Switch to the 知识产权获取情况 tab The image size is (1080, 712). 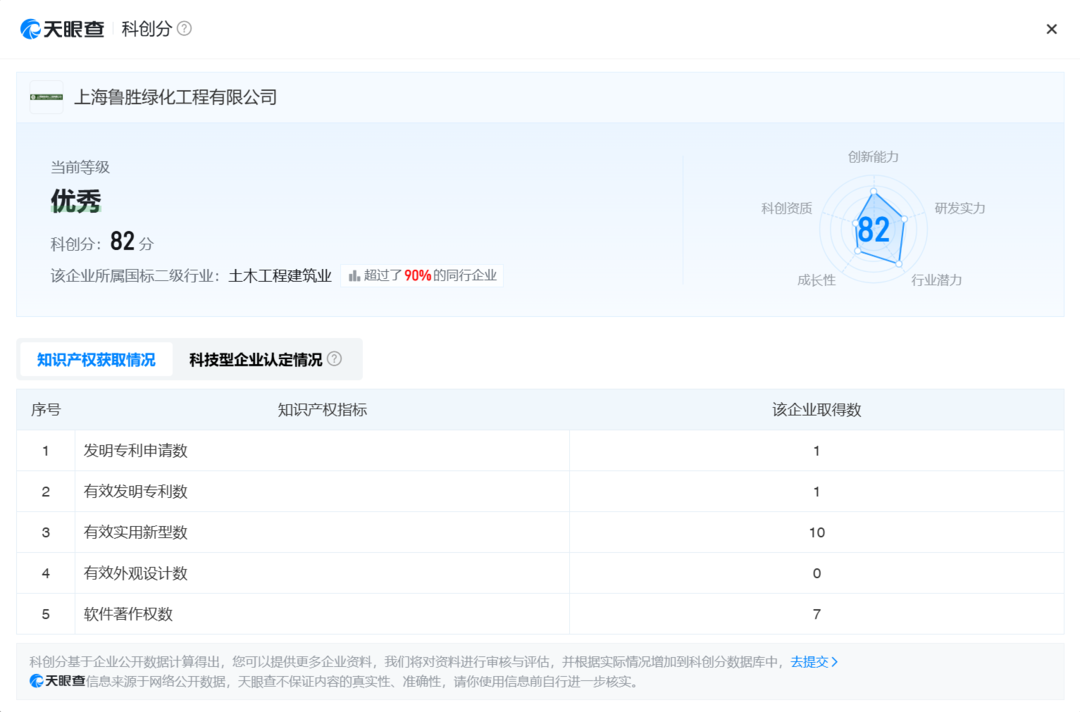pos(96,359)
